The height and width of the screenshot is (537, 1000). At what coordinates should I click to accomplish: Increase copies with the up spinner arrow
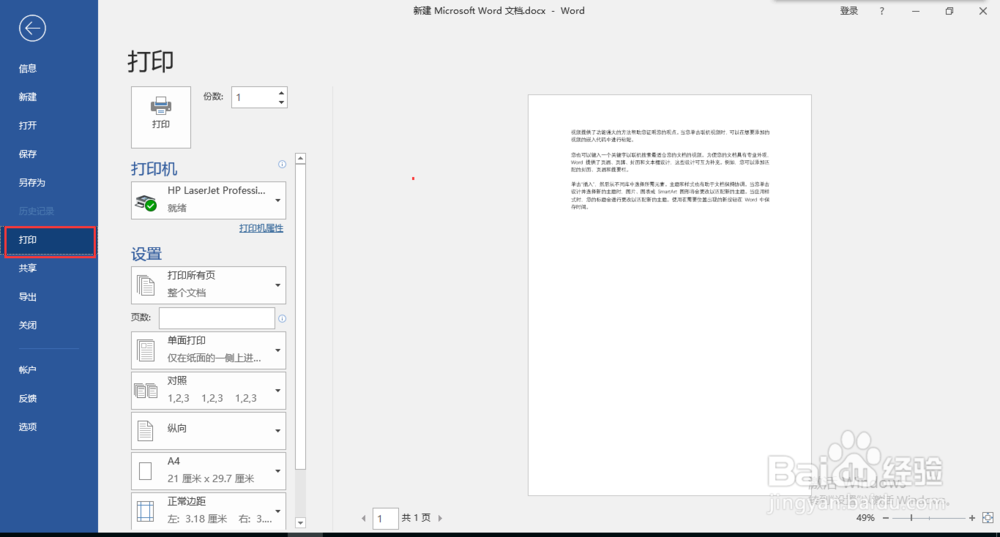coord(281,93)
